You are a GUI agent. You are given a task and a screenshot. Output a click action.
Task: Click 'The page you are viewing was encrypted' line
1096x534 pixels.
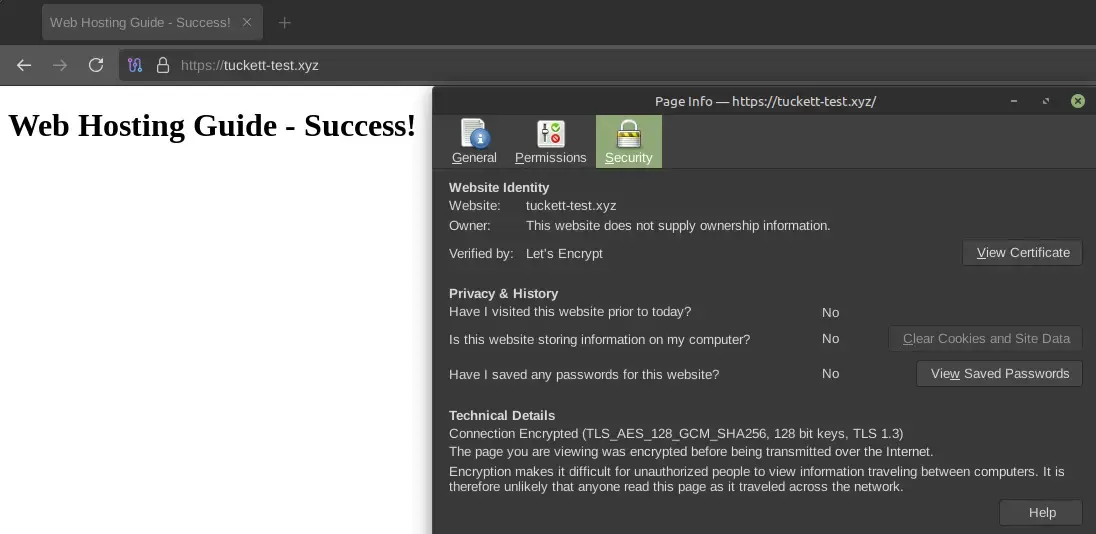[x=691, y=452]
